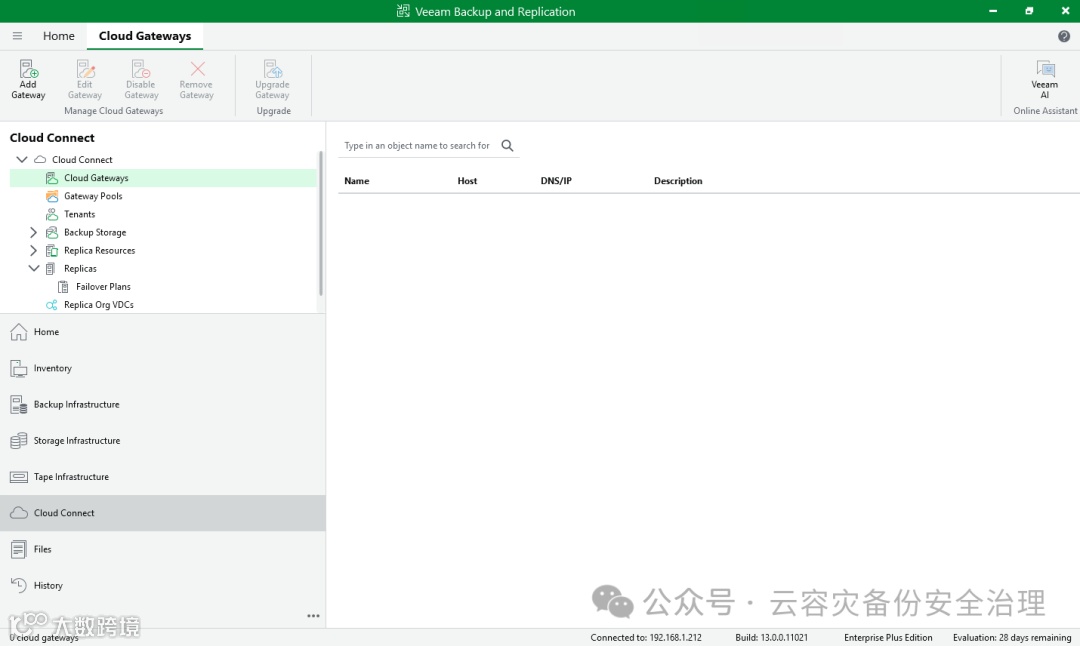This screenshot has height=646, width=1080.
Task: Select Replica Org VDCs in the tree
Action: pyautogui.click(x=98, y=304)
